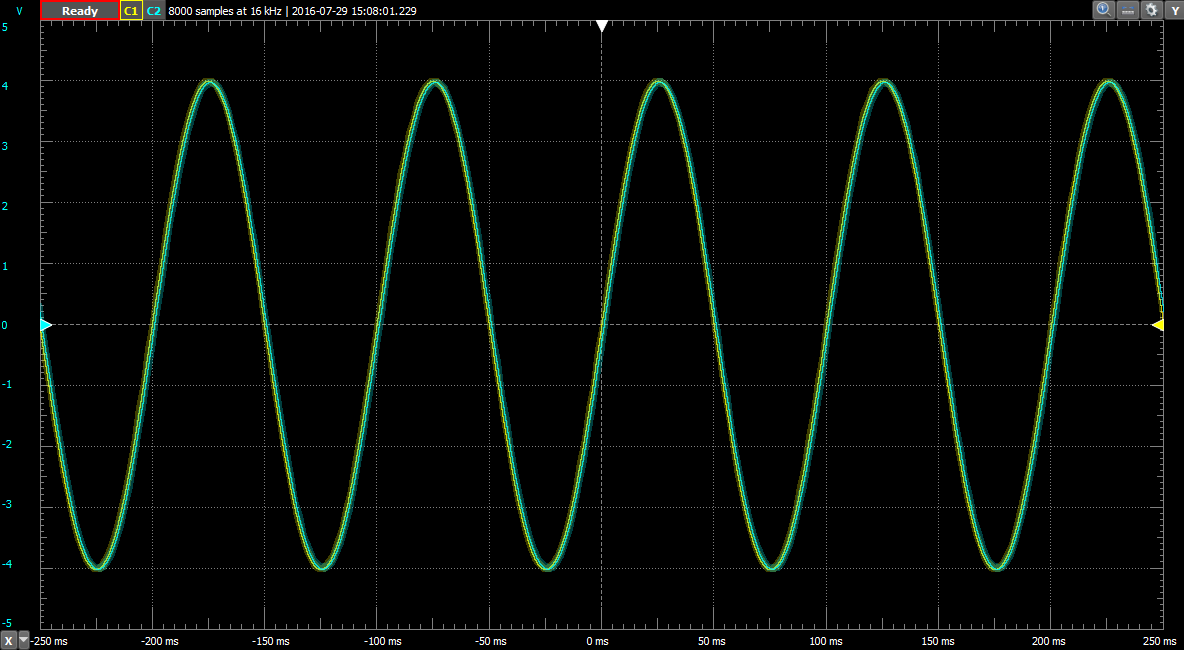The image size is (1184, 652).
Task: Click the '200 ms' time axis label
Action: tap(1049, 641)
